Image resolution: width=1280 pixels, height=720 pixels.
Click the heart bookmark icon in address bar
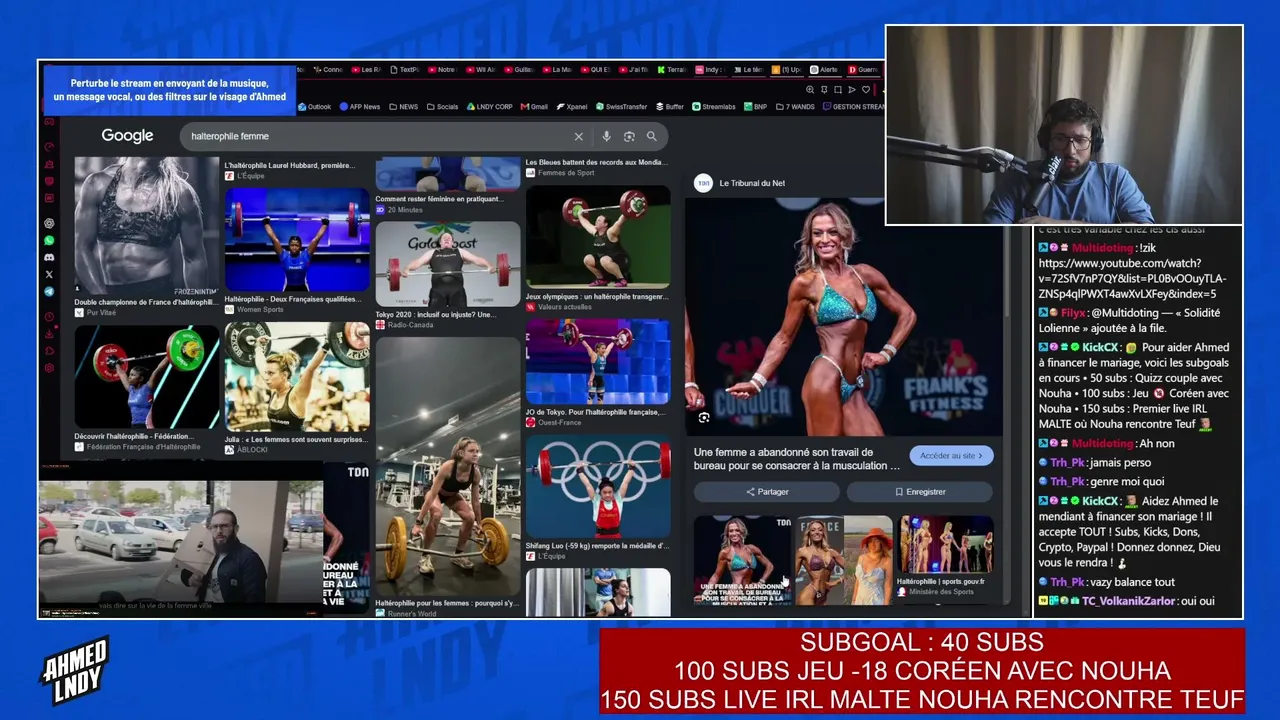coord(866,90)
